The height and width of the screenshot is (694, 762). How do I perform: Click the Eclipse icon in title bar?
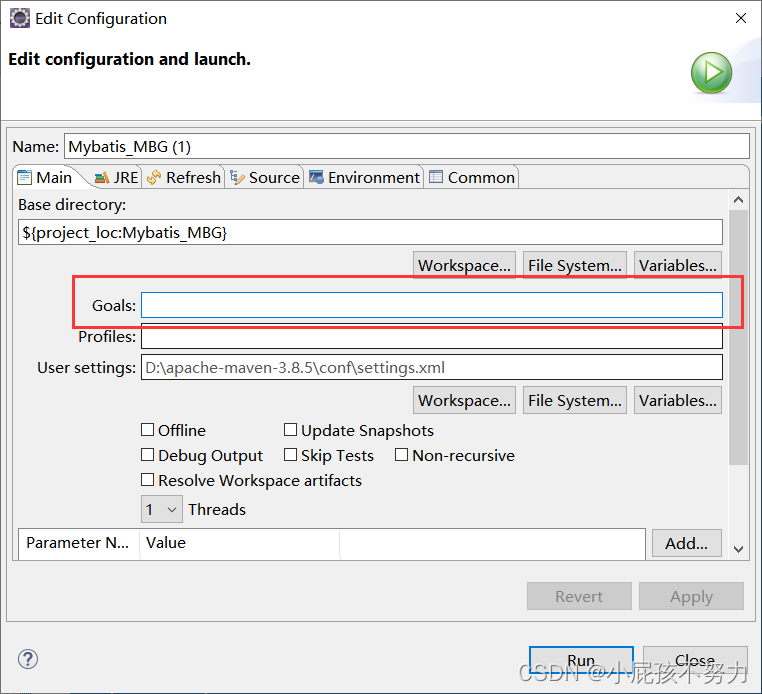[19, 18]
